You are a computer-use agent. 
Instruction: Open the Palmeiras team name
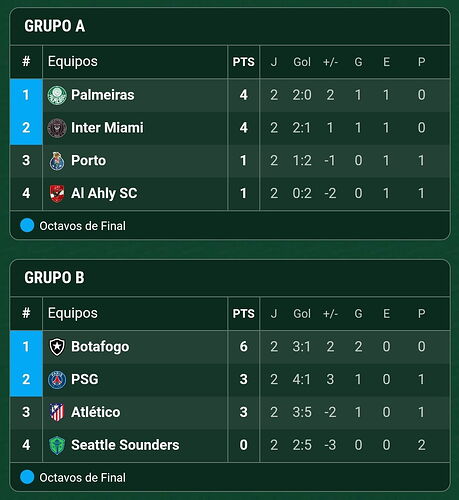[103, 95]
